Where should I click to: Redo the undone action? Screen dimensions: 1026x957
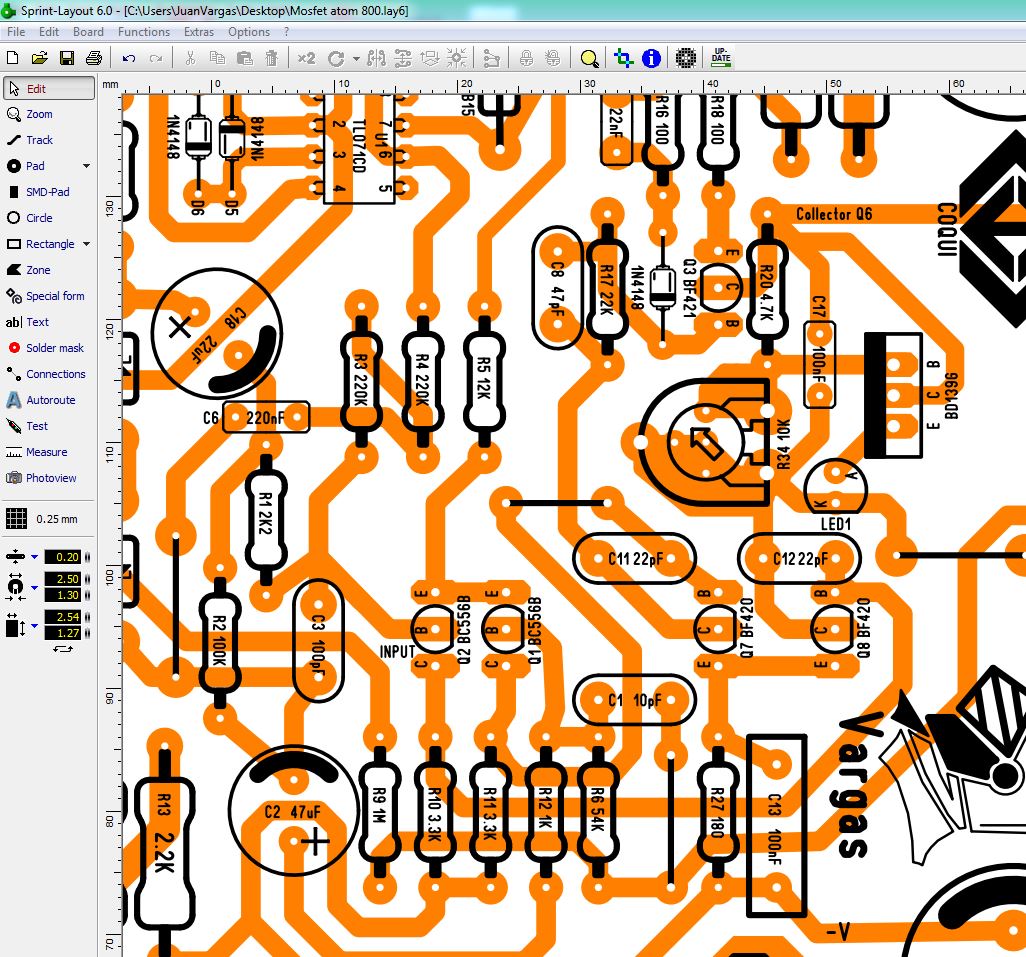click(x=156, y=58)
